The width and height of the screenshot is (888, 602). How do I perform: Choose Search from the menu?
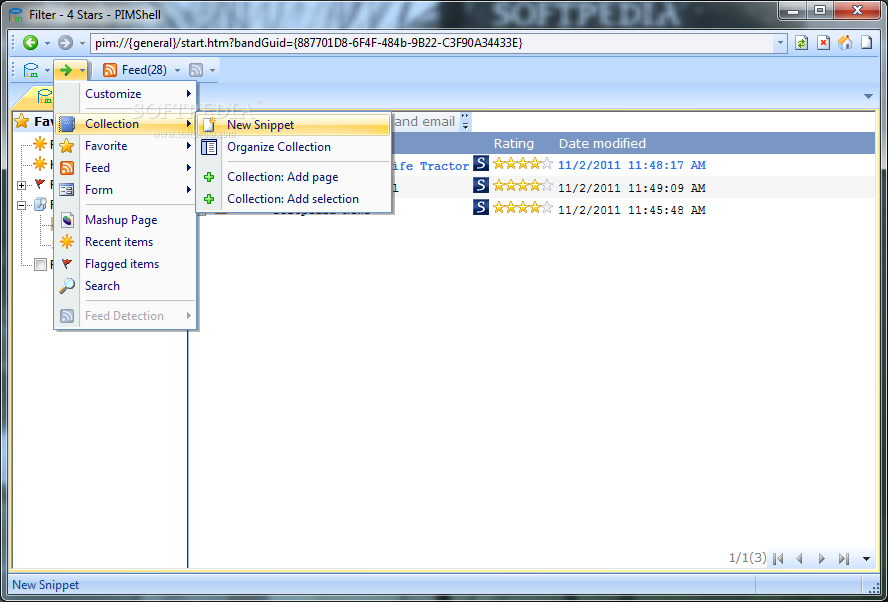click(x=126, y=286)
